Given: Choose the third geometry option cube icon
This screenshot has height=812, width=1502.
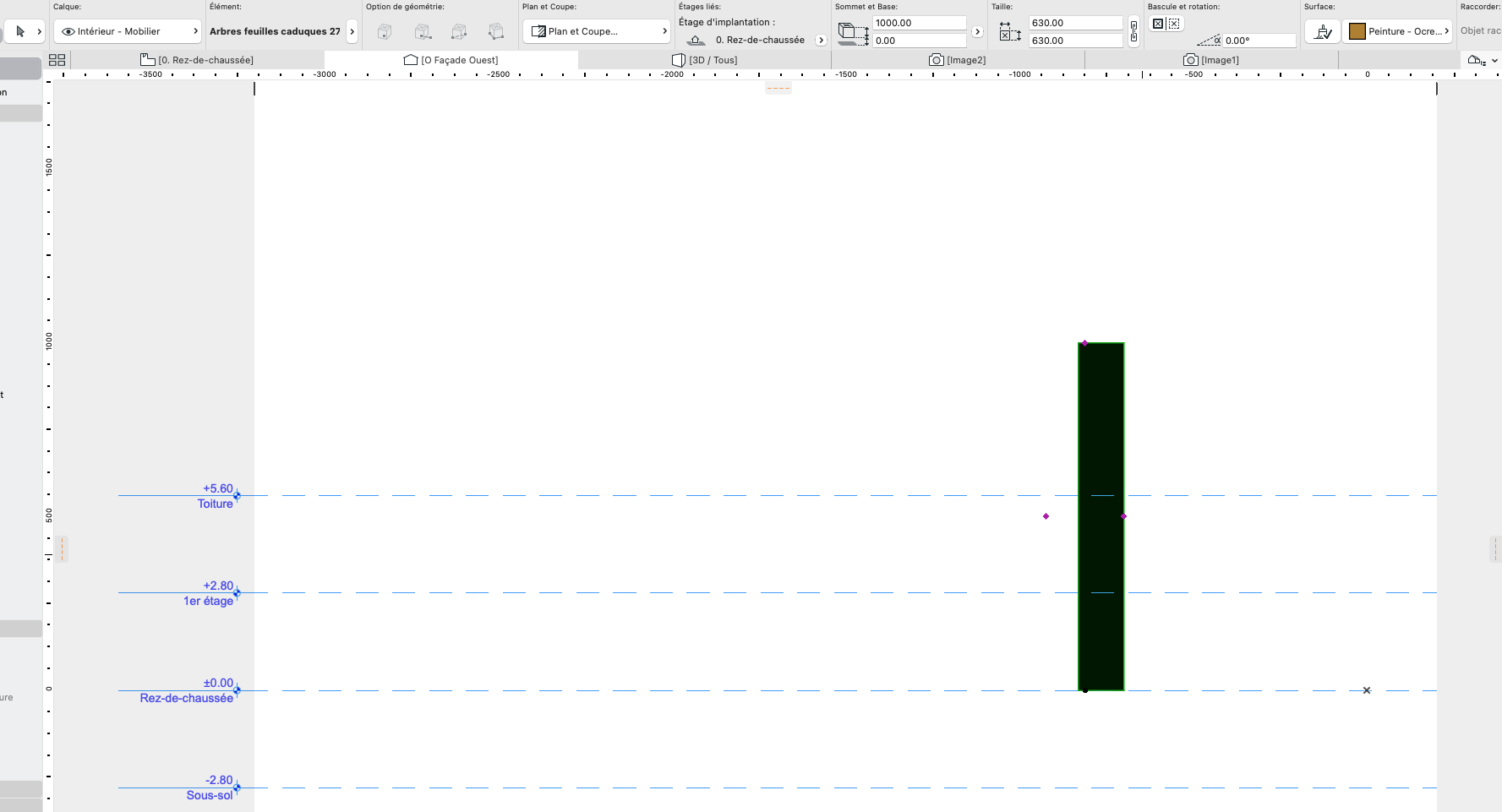Looking at the screenshot, I should click(x=459, y=31).
